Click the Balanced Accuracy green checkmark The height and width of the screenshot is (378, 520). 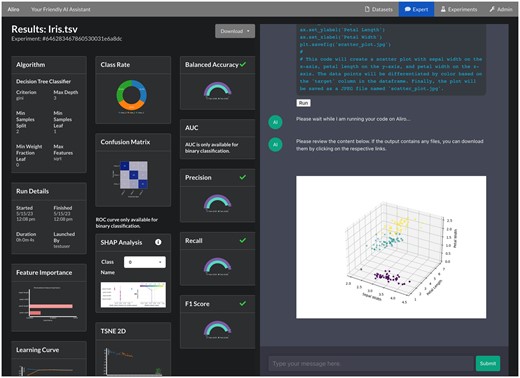pos(243,64)
